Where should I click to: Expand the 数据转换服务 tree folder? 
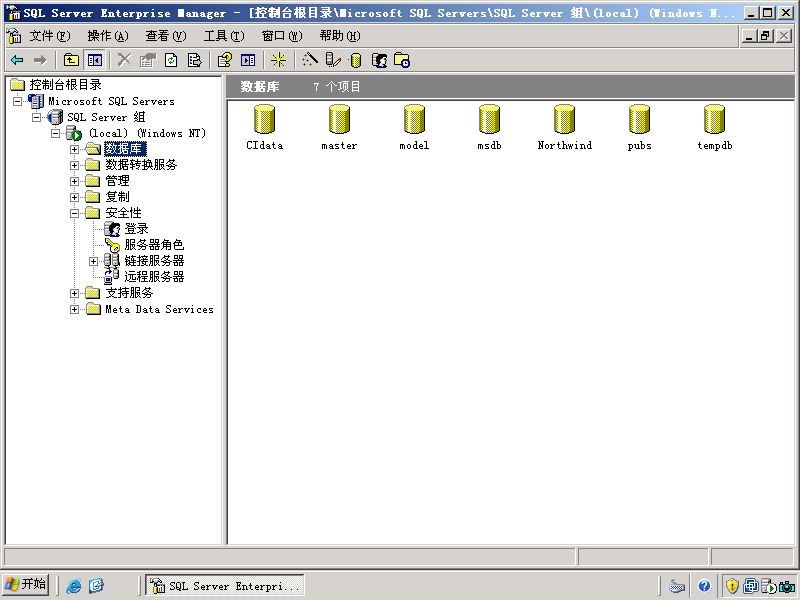tap(74, 165)
